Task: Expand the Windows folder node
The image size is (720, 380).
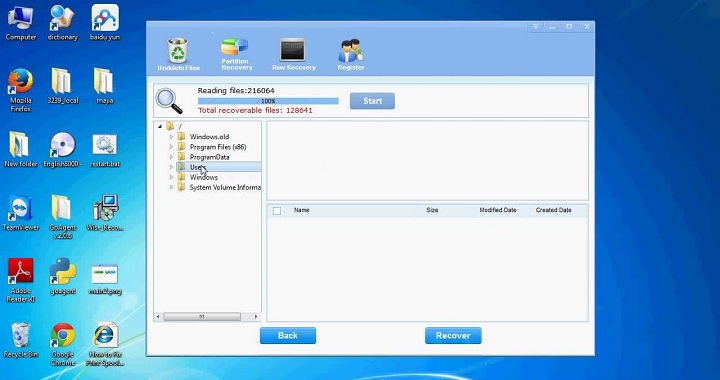Action: [x=171, y=177]
